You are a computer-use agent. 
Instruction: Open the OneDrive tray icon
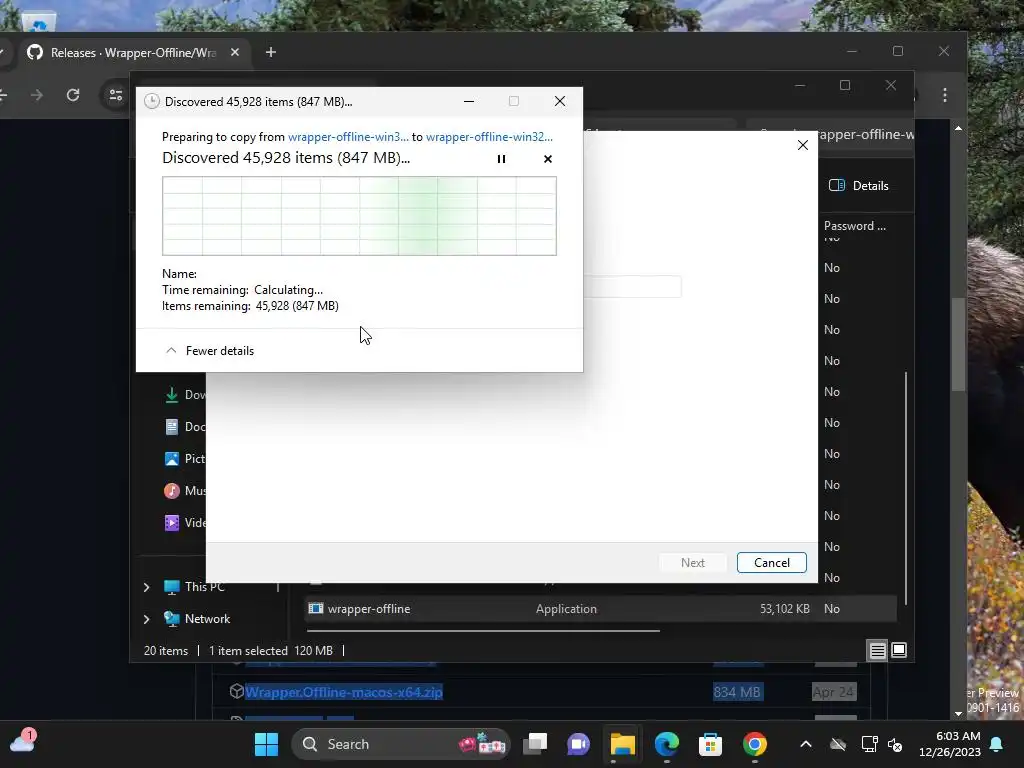click(838, 744)
